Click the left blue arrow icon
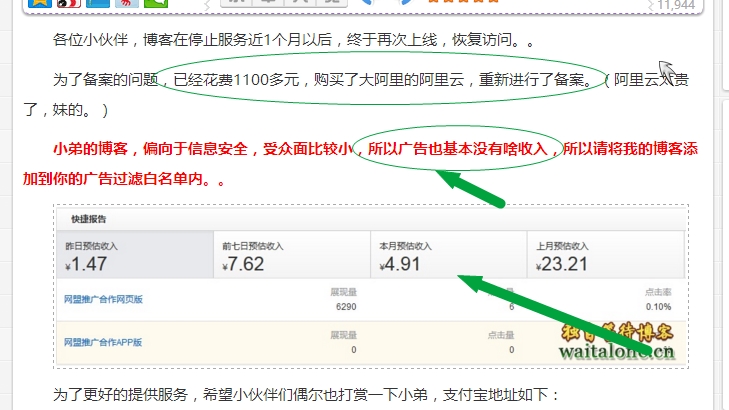This screenshot has height=410, width=729. pos(366,3)
